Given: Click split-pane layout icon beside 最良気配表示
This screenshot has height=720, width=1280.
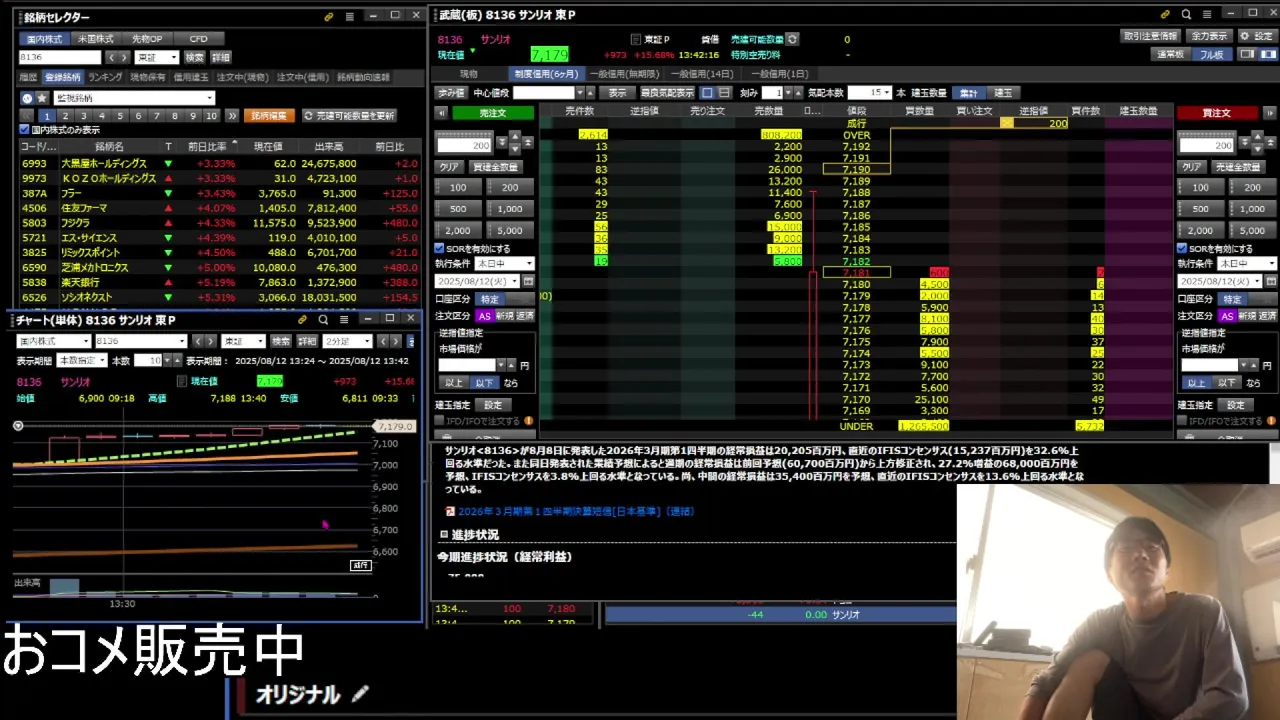Looking at the screenshot, I should (723, 92).
